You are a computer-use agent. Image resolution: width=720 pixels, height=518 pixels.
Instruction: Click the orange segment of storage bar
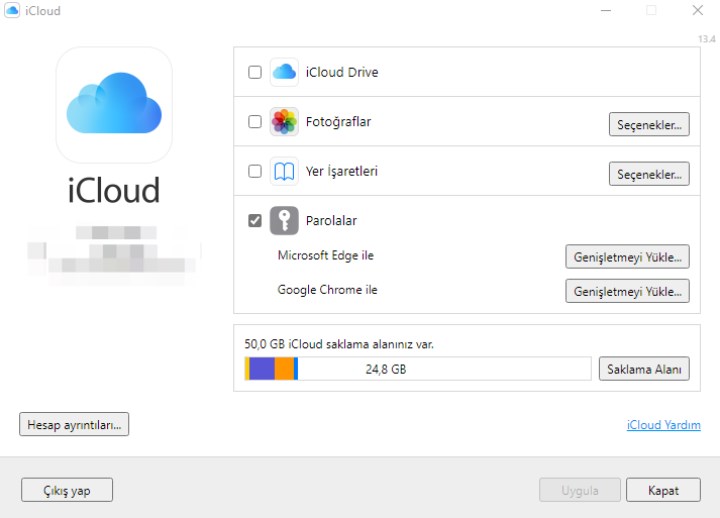(284, 369)
